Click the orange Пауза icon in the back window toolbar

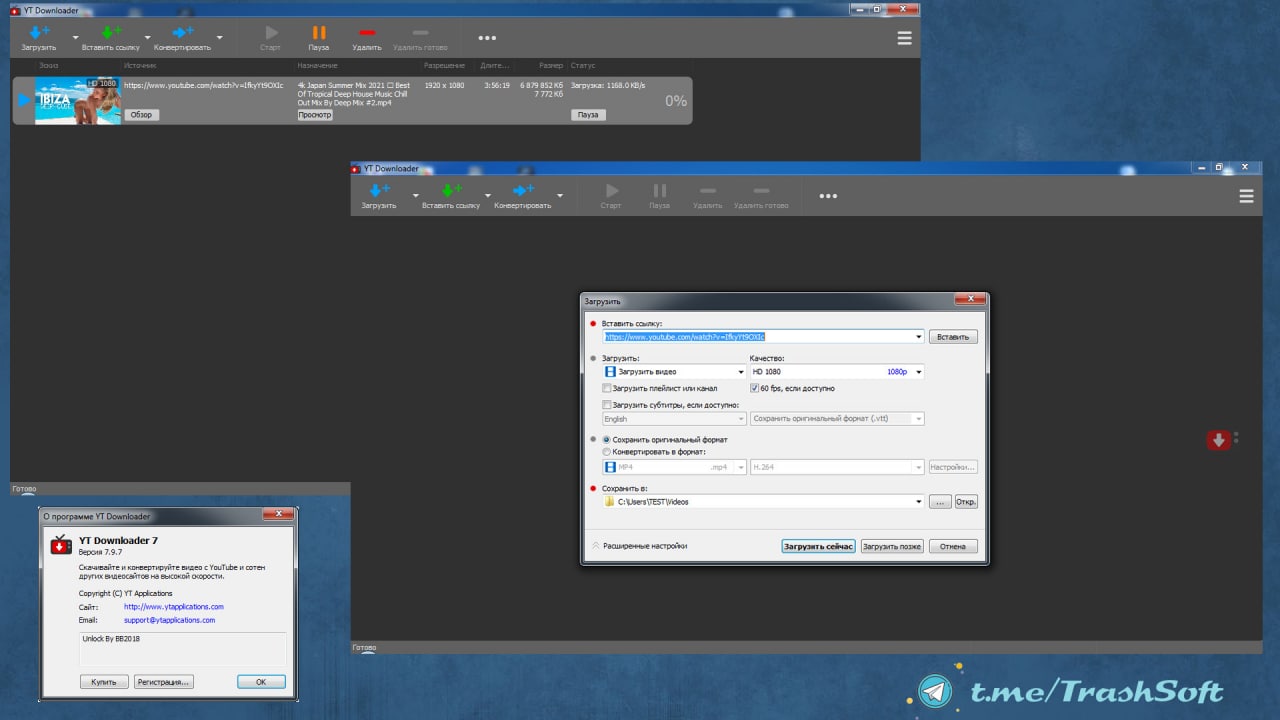coord(319,33)
